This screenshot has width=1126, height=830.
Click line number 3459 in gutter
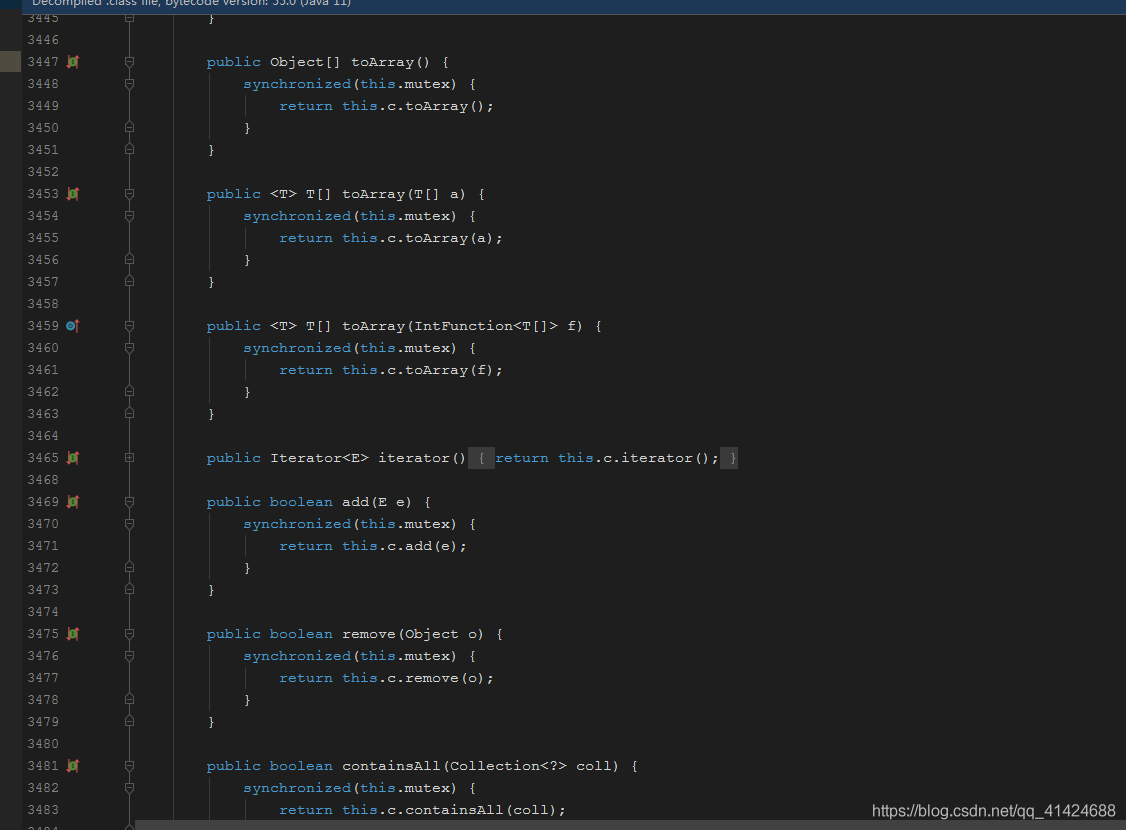tap(43, 326)
